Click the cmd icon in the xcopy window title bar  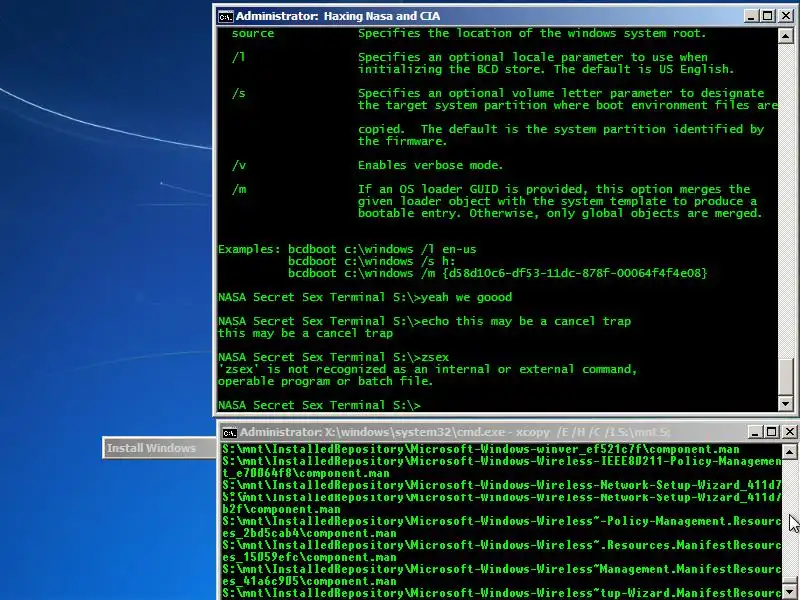(230, 433)
